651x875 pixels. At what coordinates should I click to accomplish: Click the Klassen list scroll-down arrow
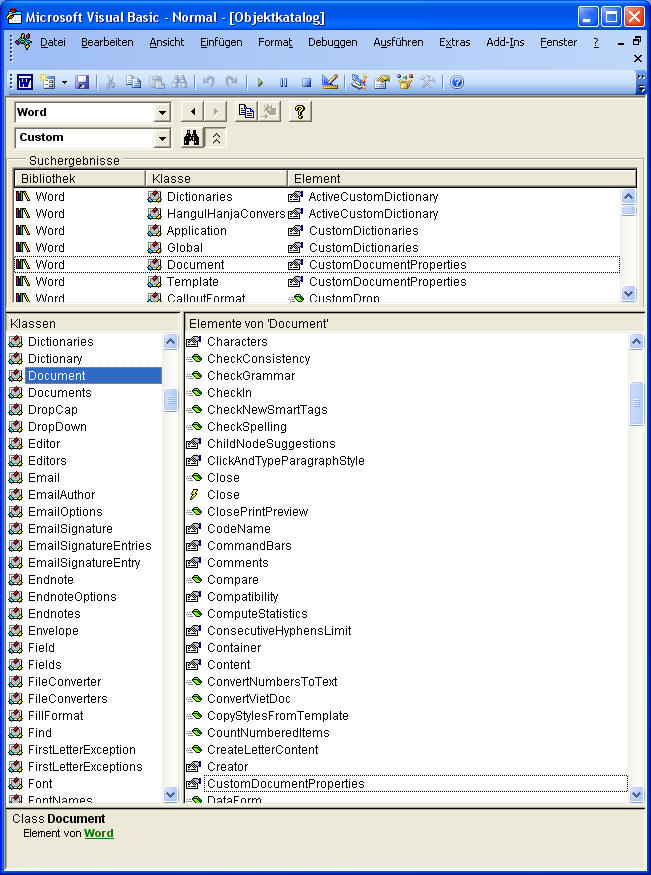[171, 795]
